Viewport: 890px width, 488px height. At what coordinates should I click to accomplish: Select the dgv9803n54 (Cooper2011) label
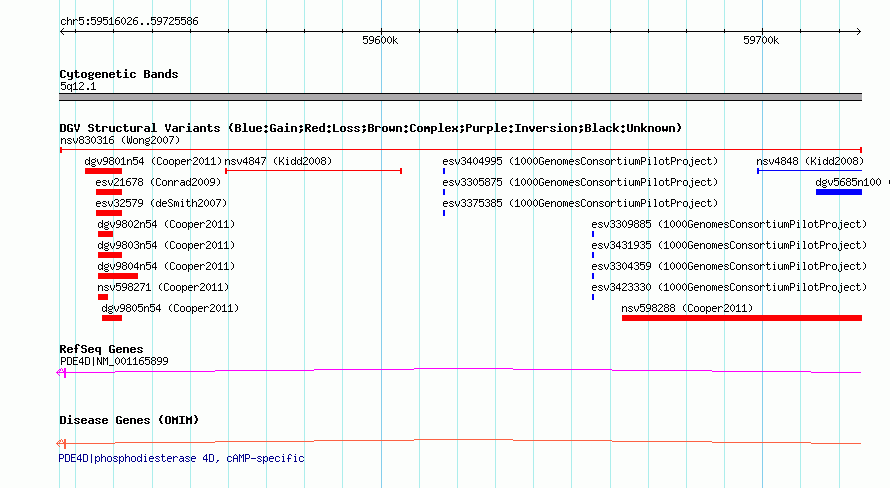tap(166, 245)
